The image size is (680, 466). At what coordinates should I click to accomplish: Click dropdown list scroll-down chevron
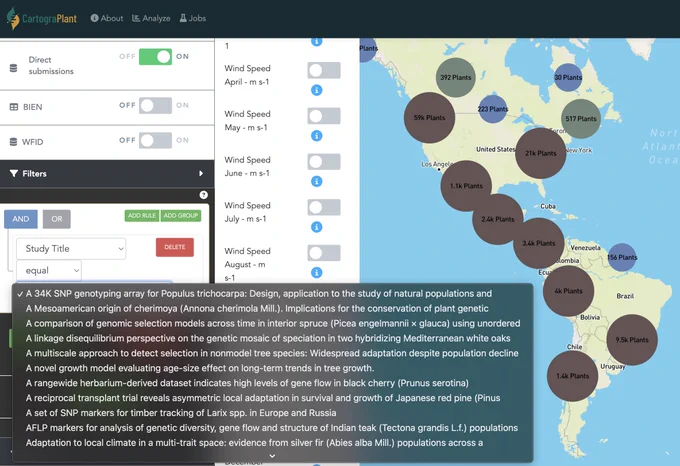[272, 456]
